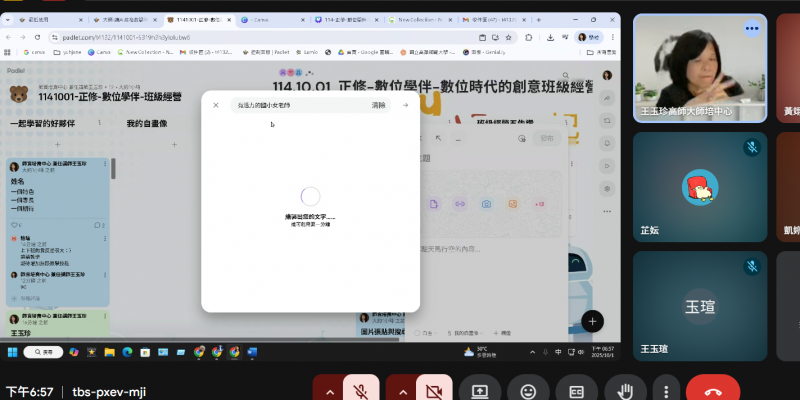This screenshot has height=400, width=800.
Task: Open the 我的自畫像 section dropdown
Action: point(465,333)
